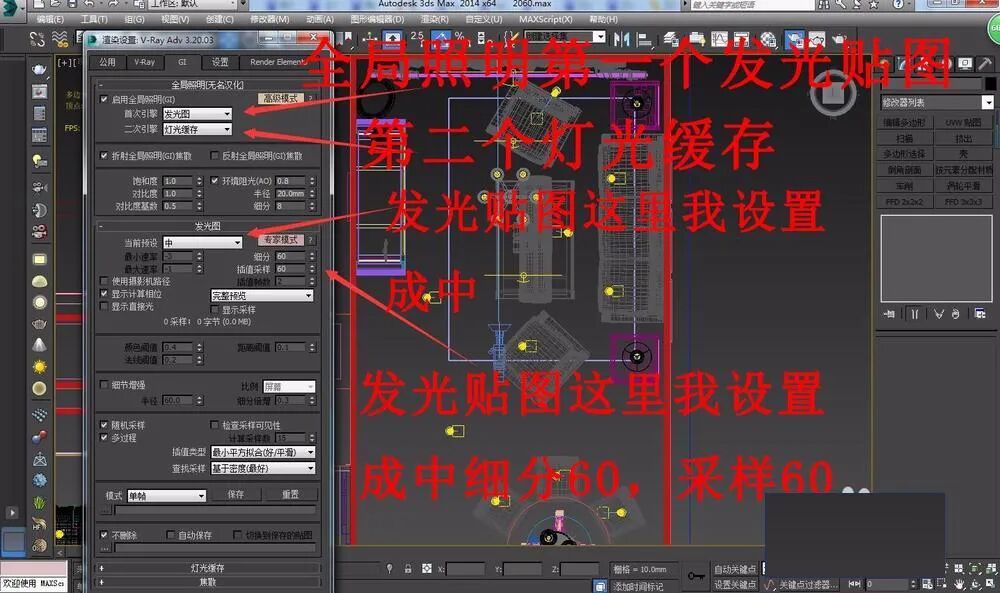Open 完整预览 dropdown
The height and width of the screenshot is (593, 1000).
pyautogui.click(x=262, y=296)
